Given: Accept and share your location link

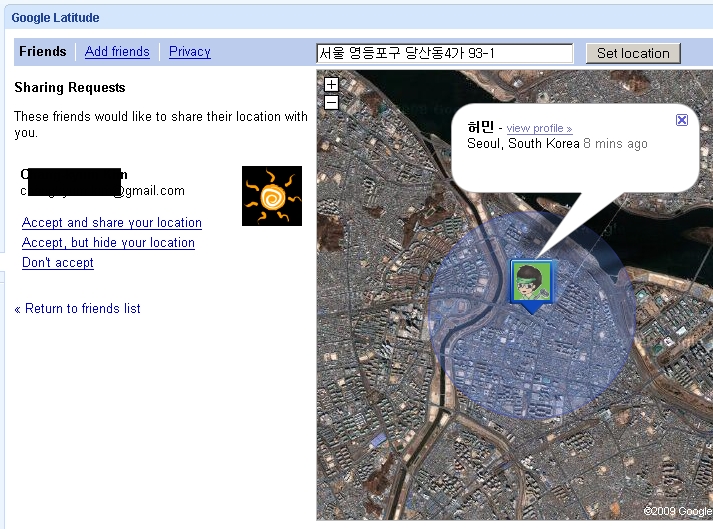Looking at the screenshot, I should 112,222.
